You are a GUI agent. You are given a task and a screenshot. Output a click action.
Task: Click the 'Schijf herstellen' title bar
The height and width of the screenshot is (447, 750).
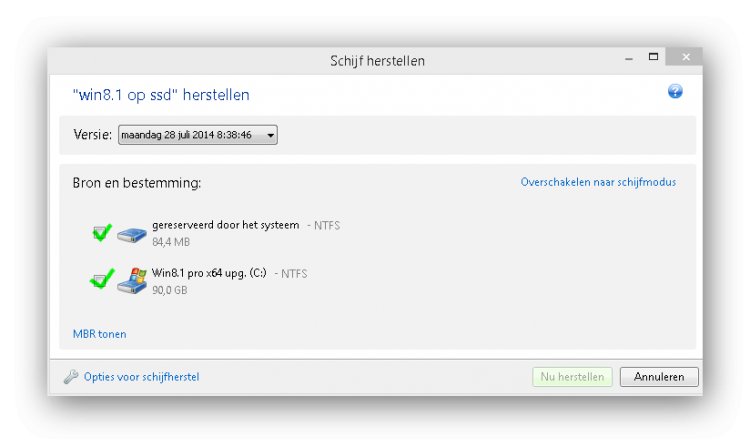(377, 61)
